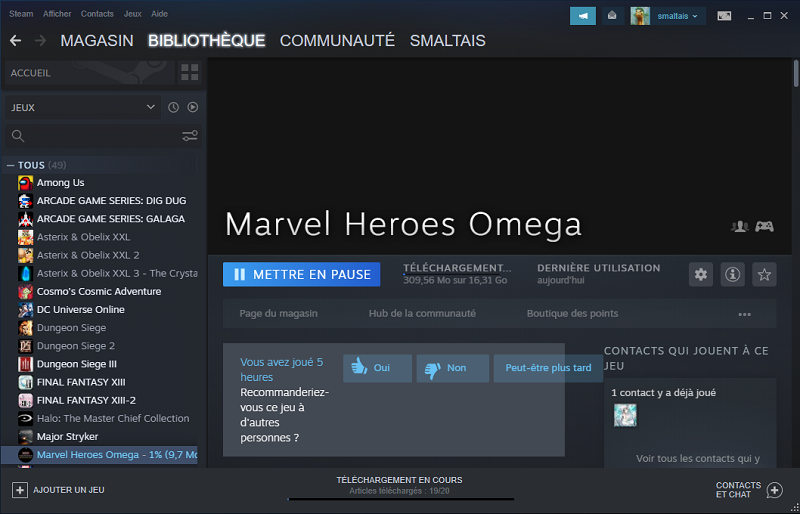
Task: Choose Peut-être plus tard
Action: 548,368
